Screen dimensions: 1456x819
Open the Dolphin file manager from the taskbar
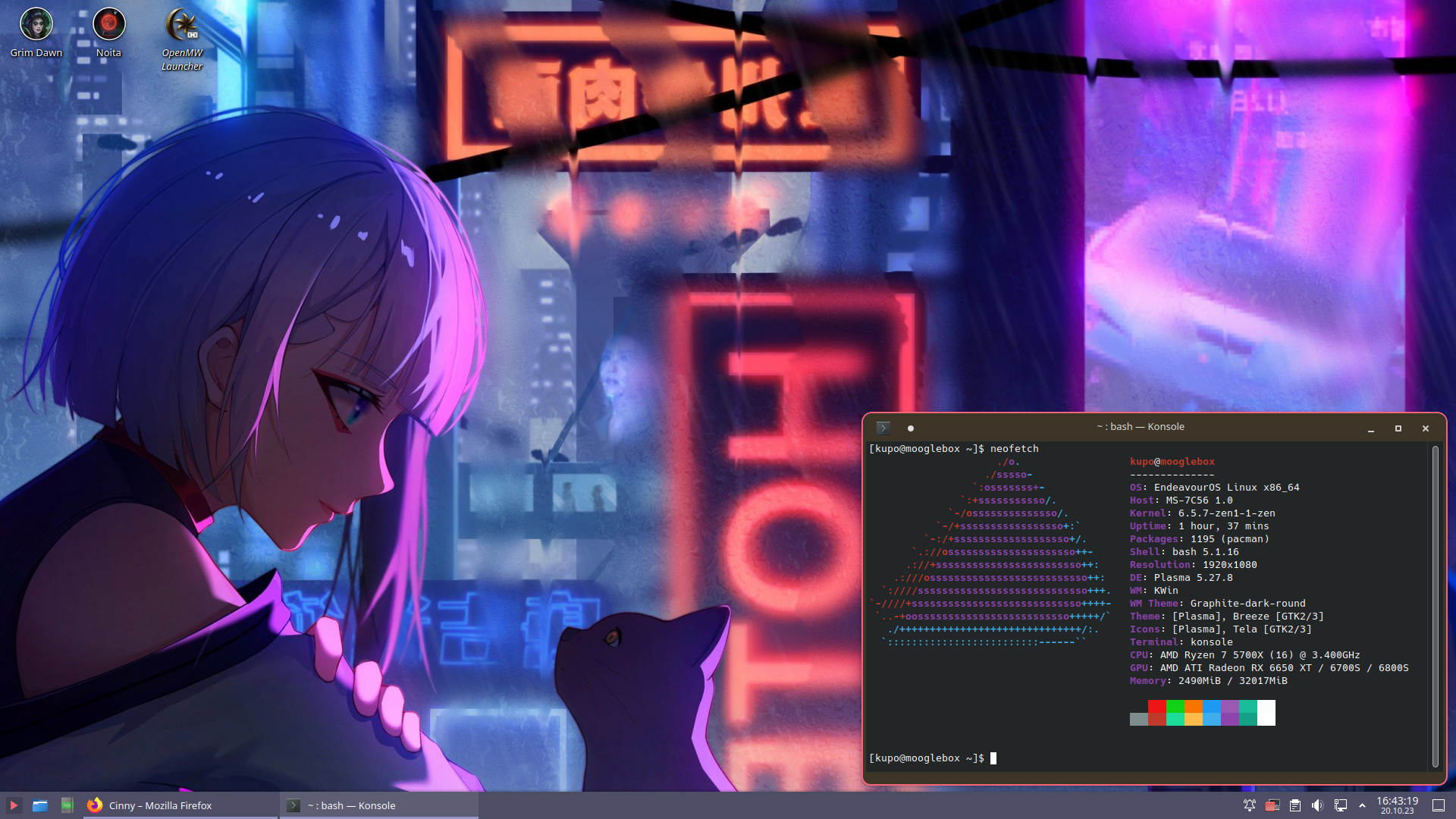click(x=40, y=805)
